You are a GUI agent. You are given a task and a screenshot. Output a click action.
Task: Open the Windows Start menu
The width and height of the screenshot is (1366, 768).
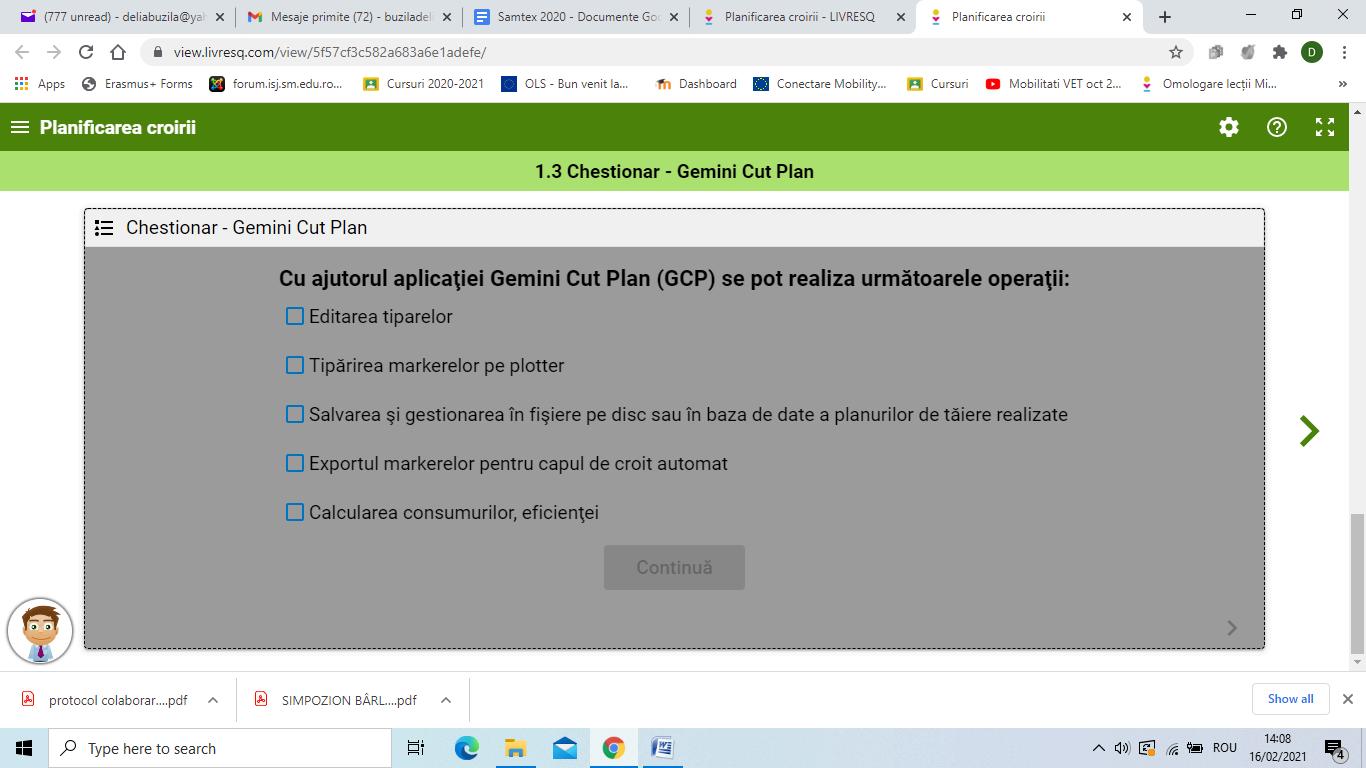pyautogui.click(x=24, y=748)
